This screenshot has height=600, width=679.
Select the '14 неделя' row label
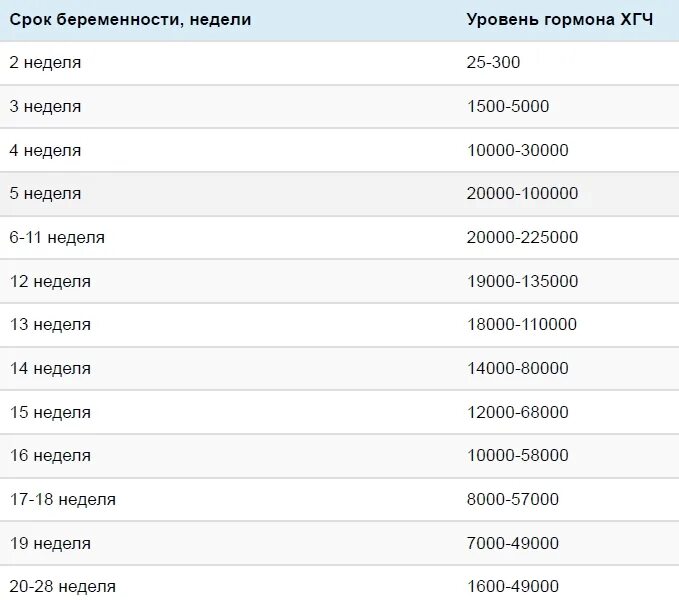tap(50, 369)
